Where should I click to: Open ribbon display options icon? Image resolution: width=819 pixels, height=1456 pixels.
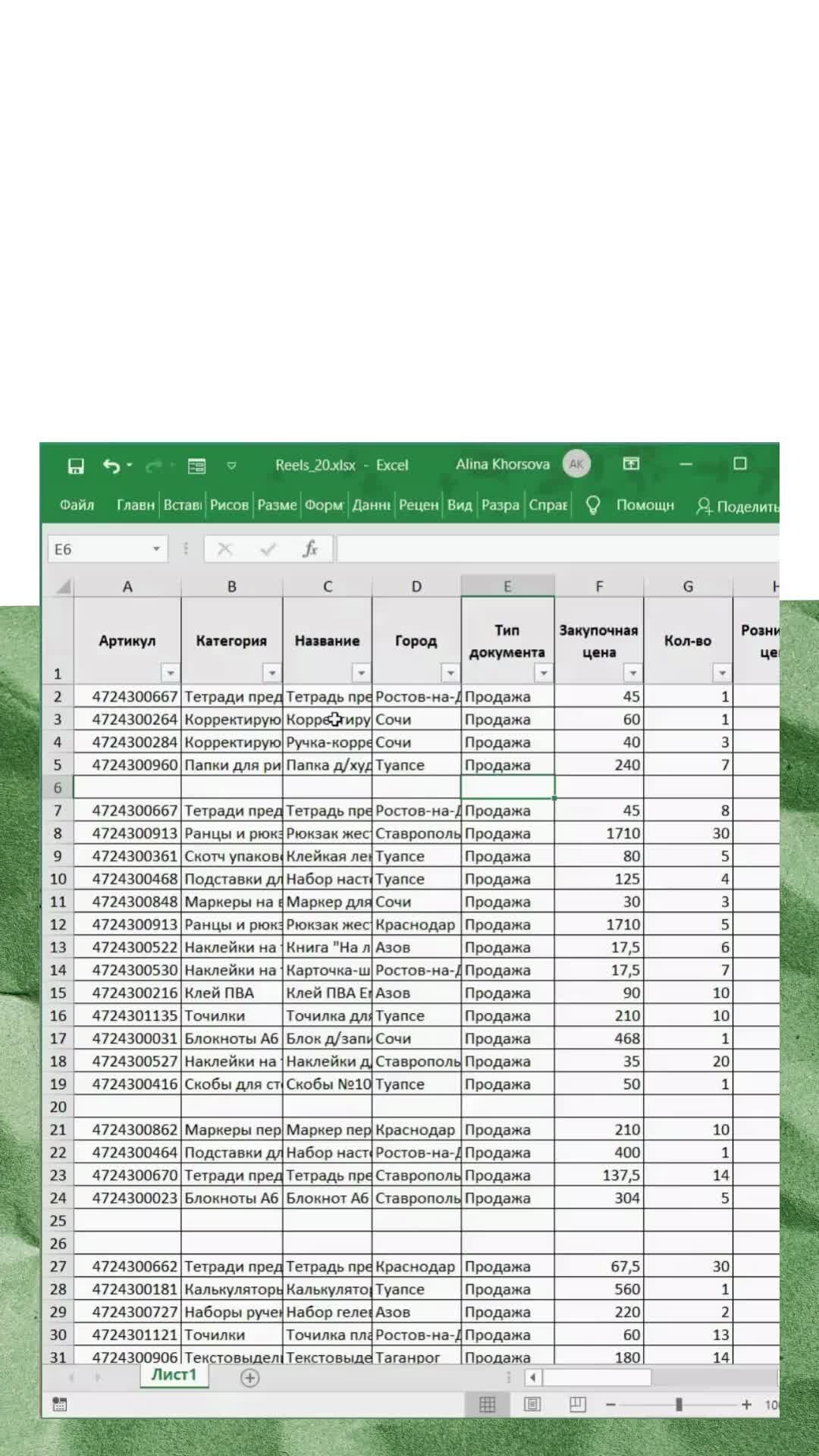coord(631,463)
